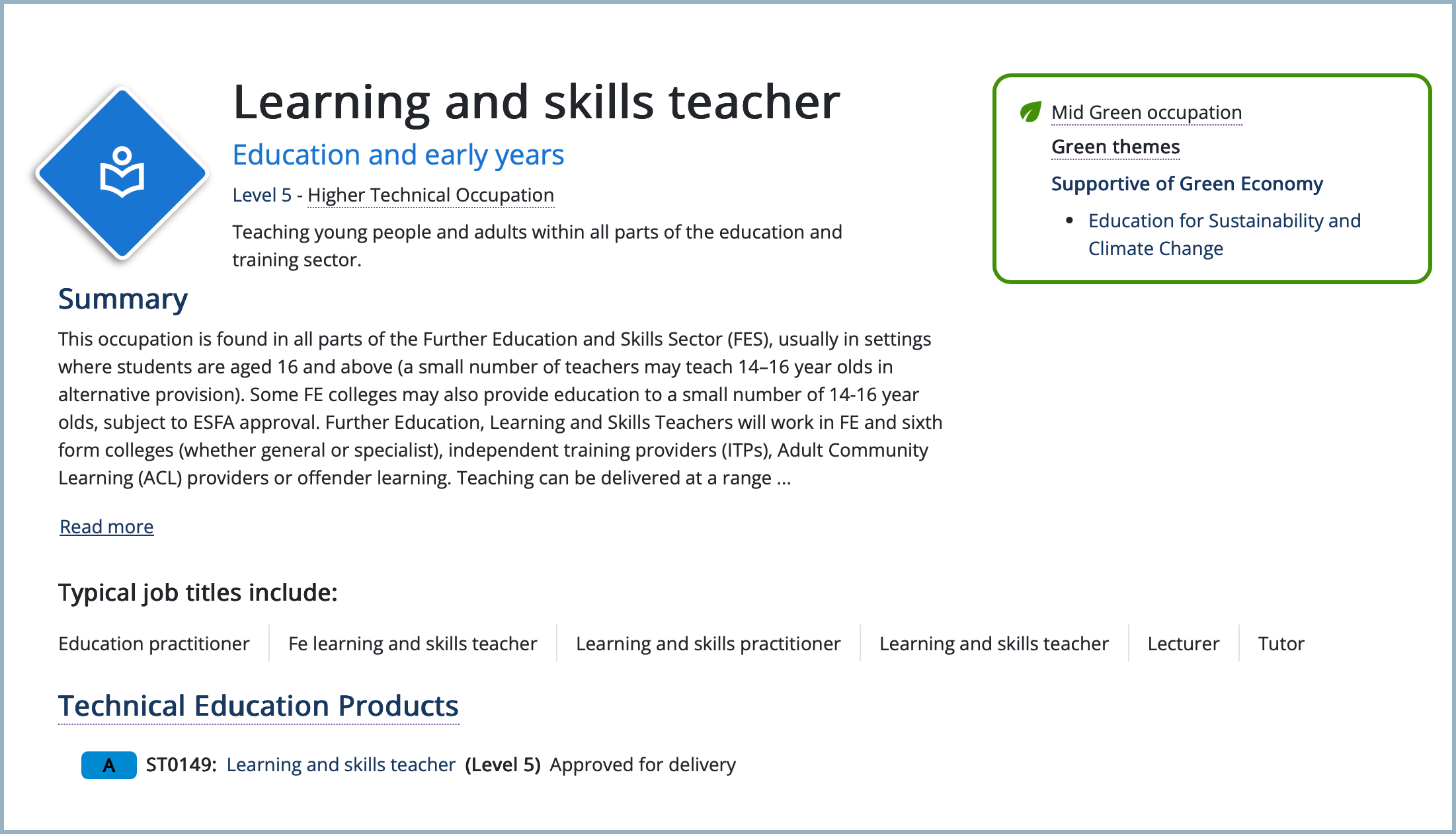Open the ST0149 Learning and skills teacher link
Image resolution: width=1456 pixels, height=834 pixels.
[341, 765]
